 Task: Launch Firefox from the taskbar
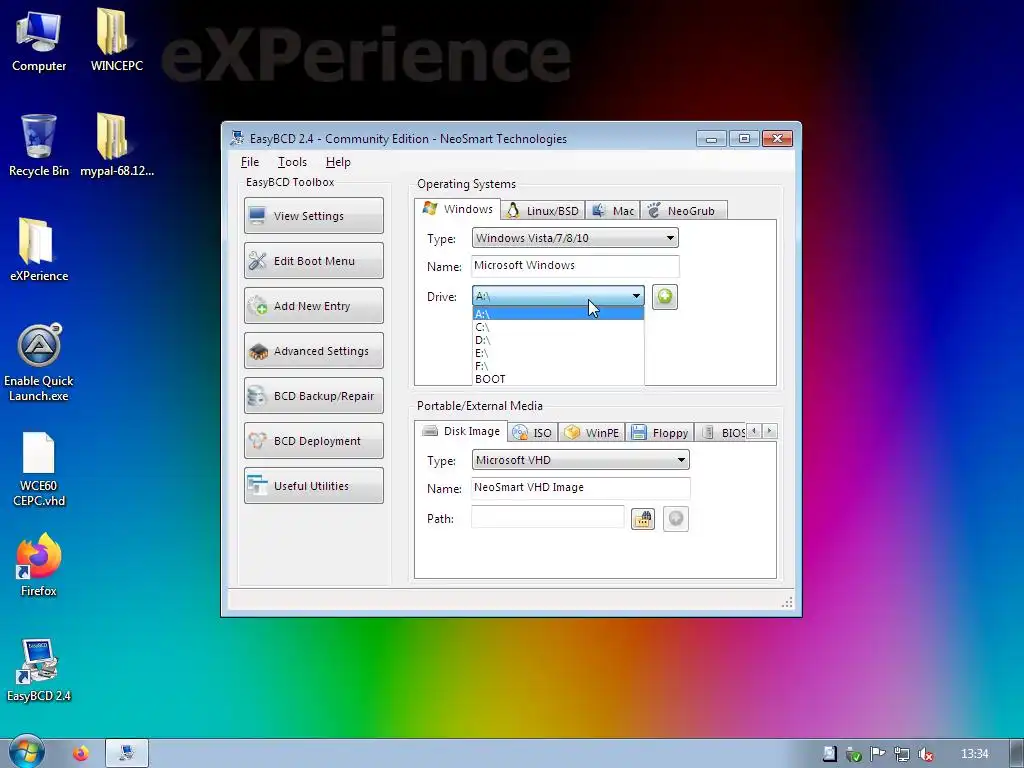pyautogui.click(x=81, y=754)
